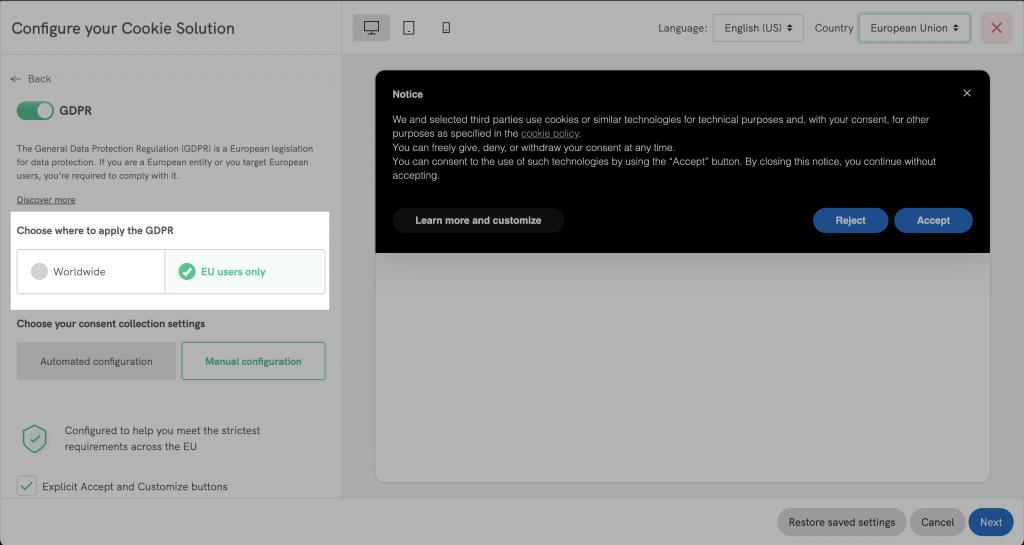Screen dimensions: 1024x545
Task: Open the Discover more link
Action: (x=46, y=200)
